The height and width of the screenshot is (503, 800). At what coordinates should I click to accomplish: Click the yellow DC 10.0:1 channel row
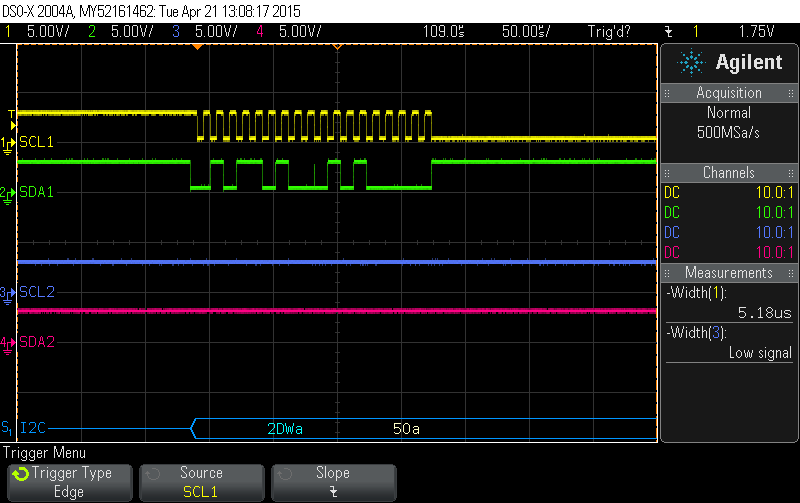[729, 193]
